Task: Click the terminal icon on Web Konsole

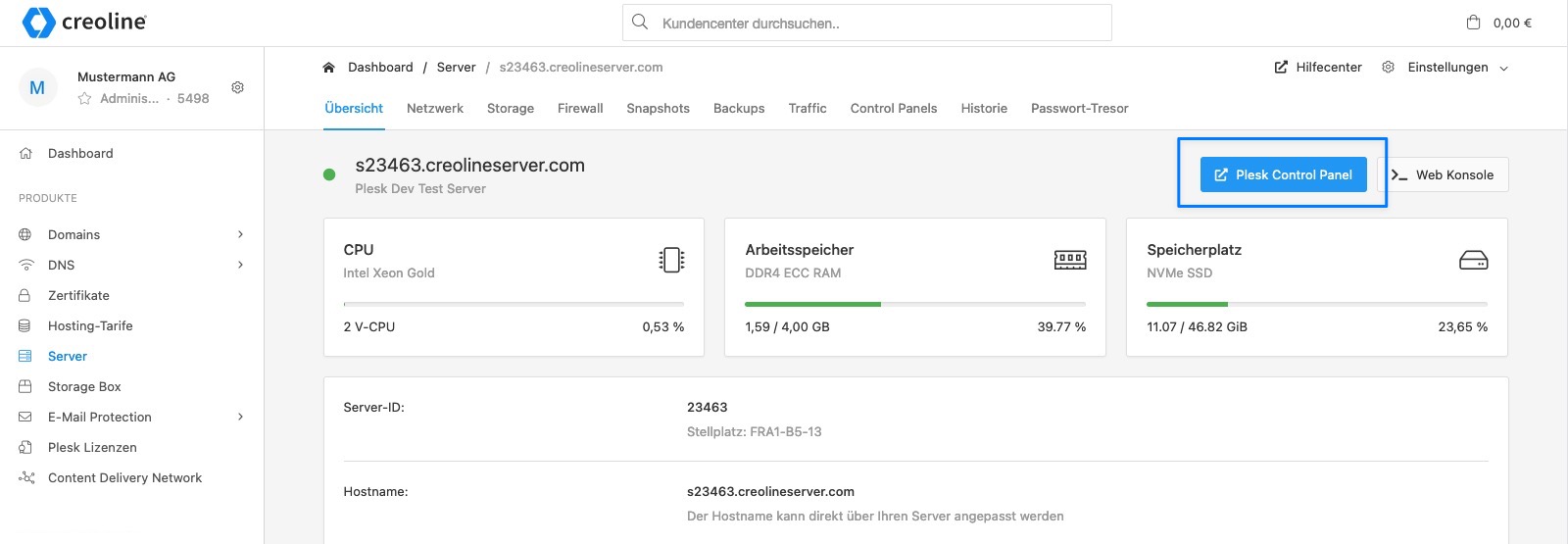Action: (x=1398, y=174)
